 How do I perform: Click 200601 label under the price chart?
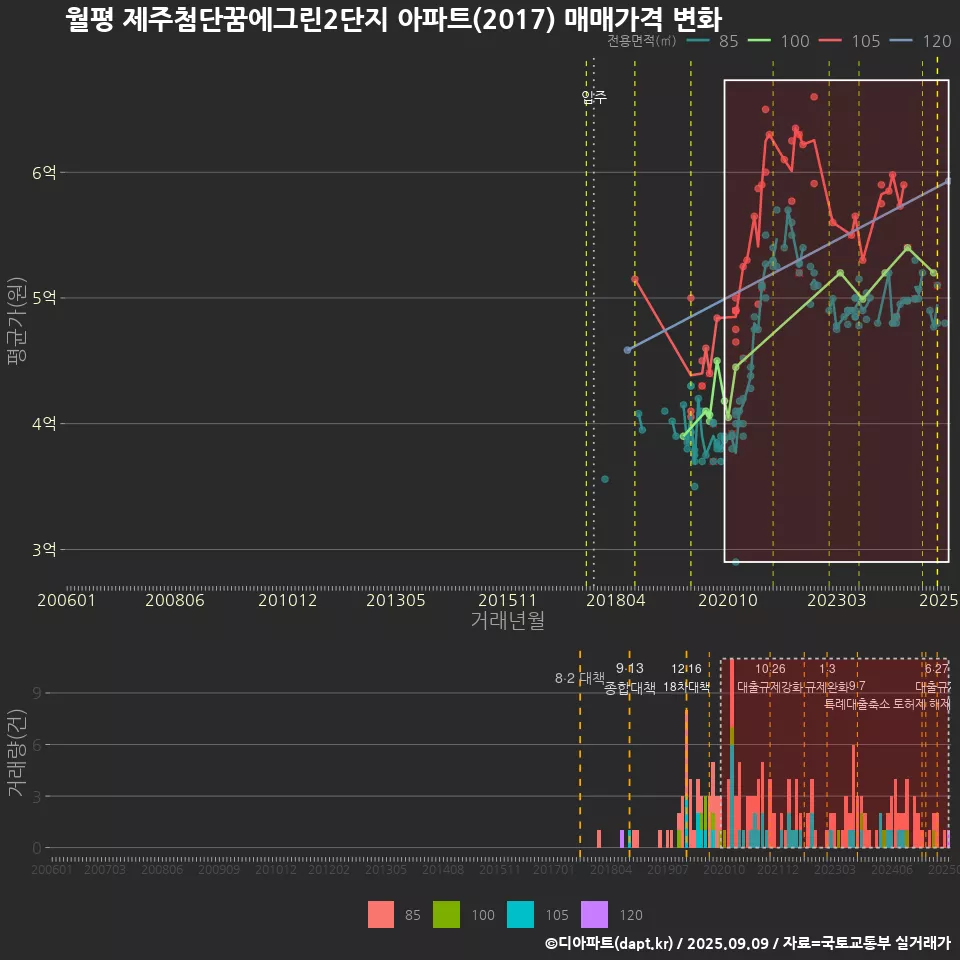(66, 600)
